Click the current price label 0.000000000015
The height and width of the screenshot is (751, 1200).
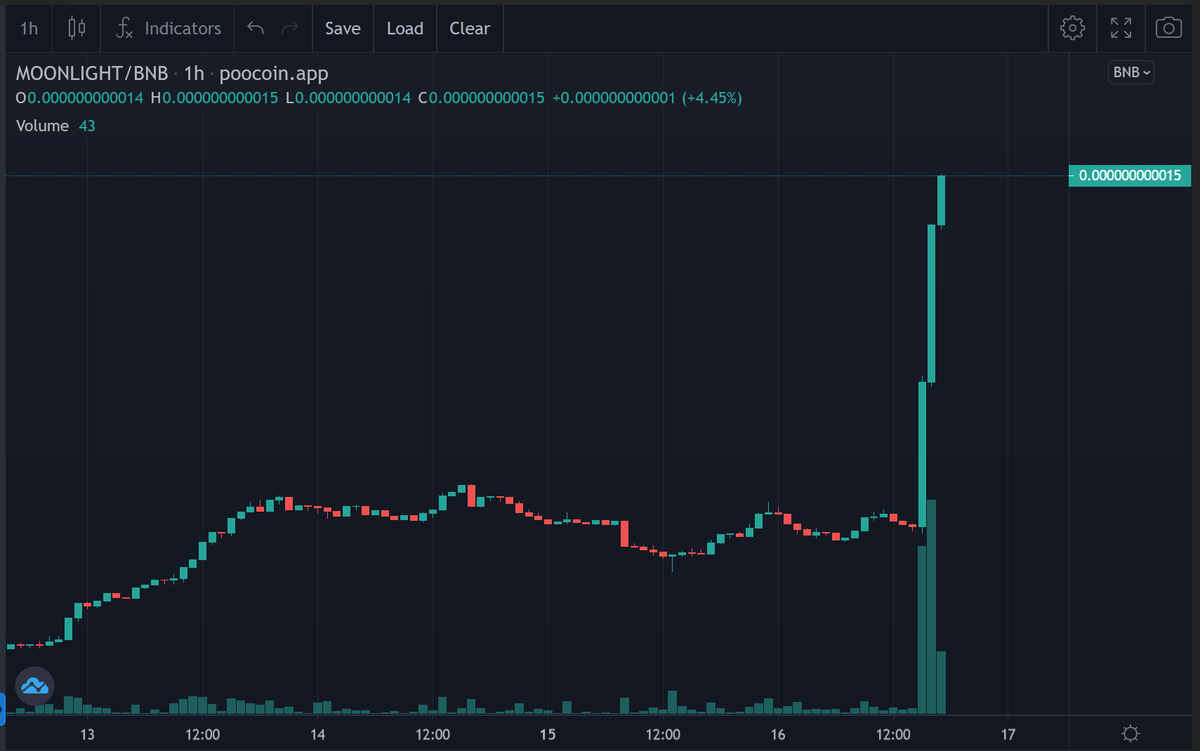click(x=1129, y=175)
